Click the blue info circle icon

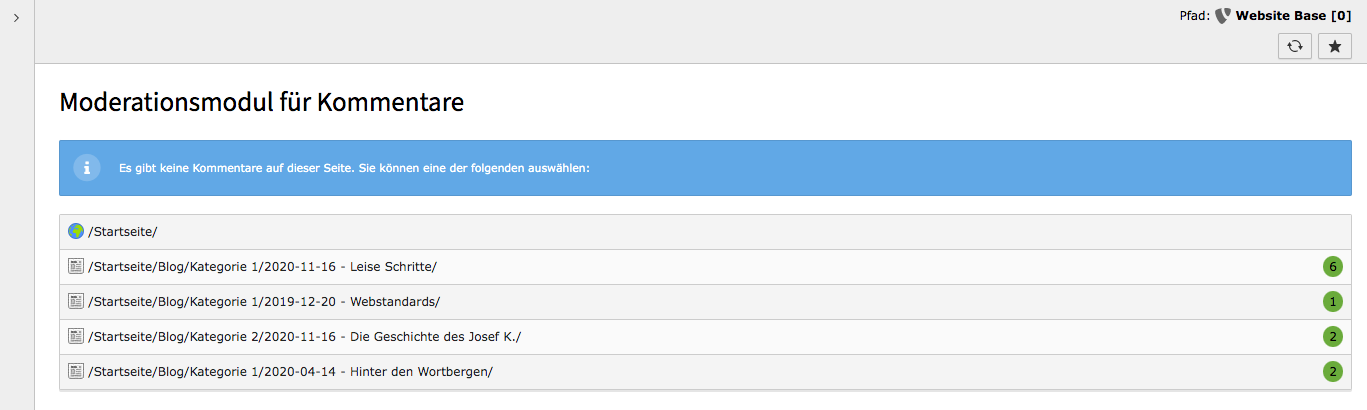tap(87, 168)
